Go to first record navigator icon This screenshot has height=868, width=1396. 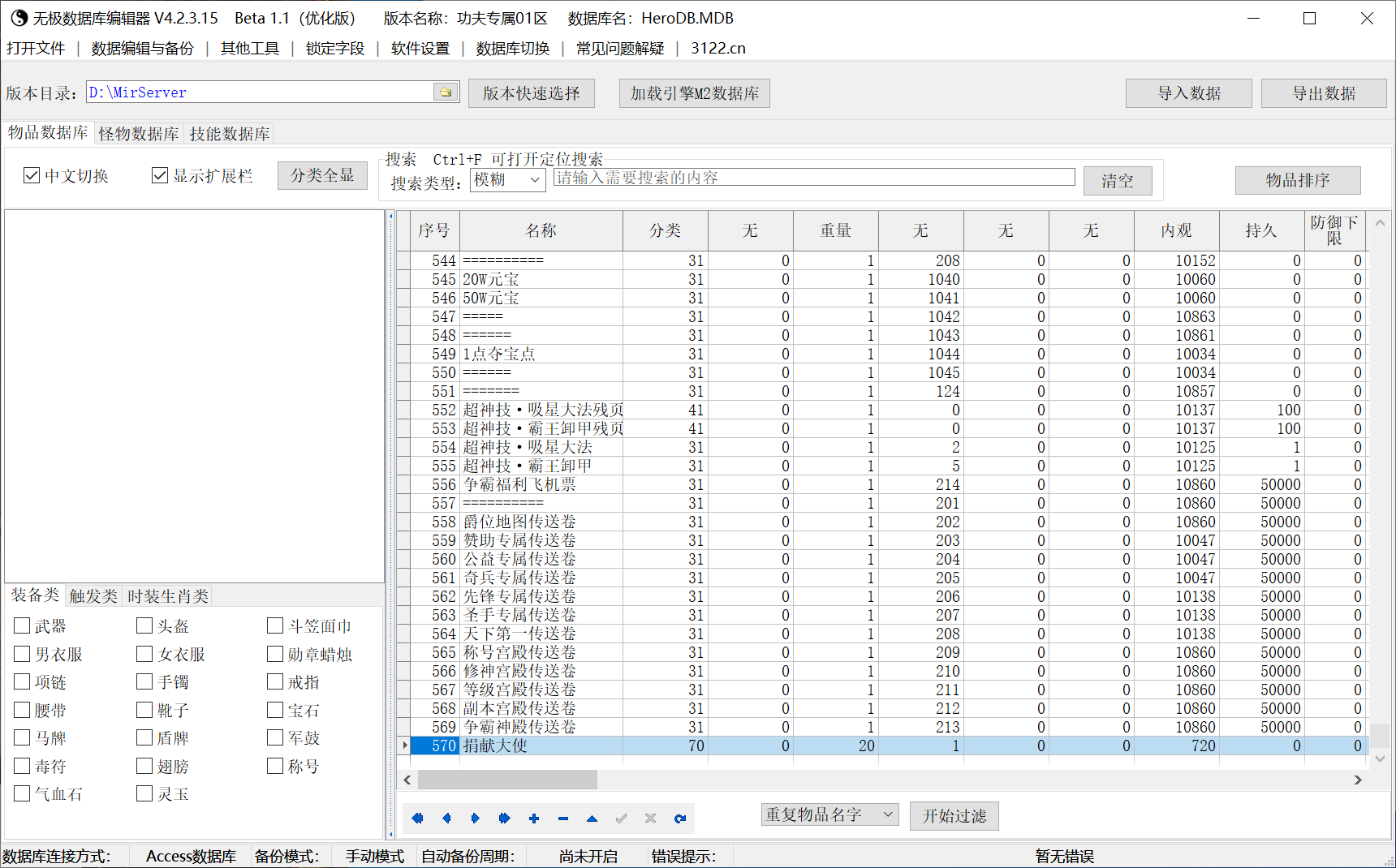click(417, 819)
